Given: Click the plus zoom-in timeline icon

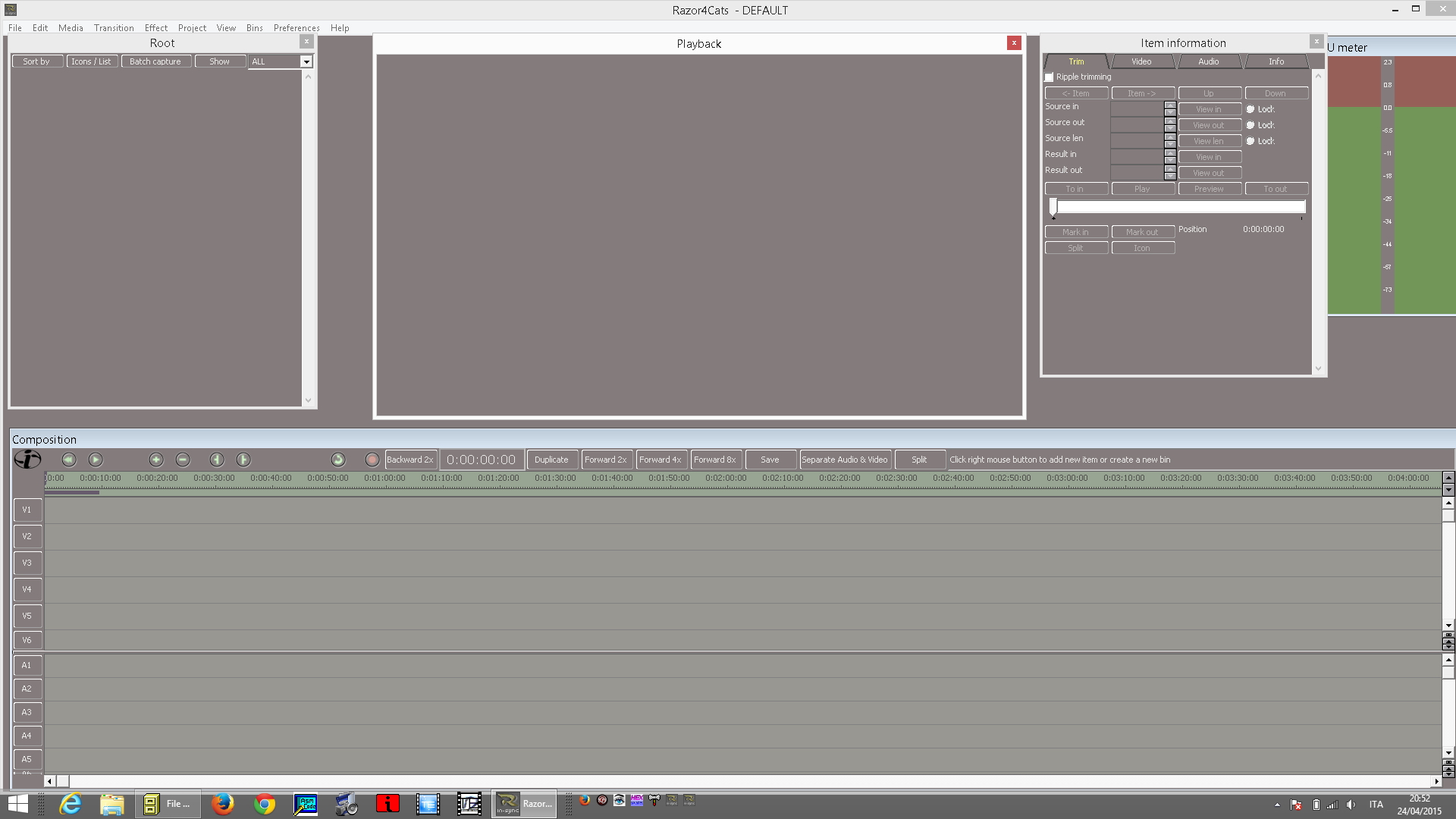Looking at the screenshot, I should tap(156, 460).
